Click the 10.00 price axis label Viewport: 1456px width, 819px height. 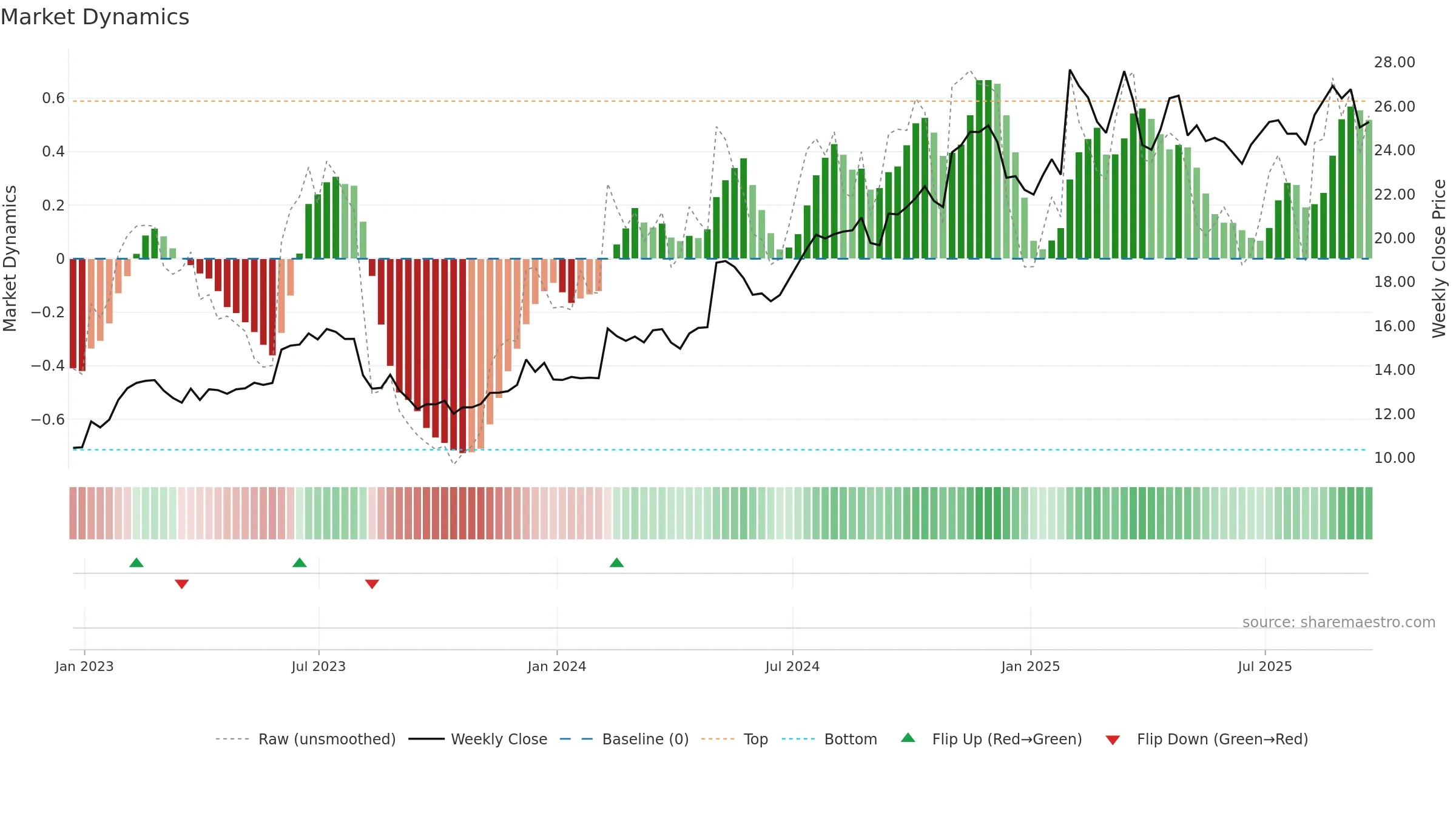pos(1395,458)
